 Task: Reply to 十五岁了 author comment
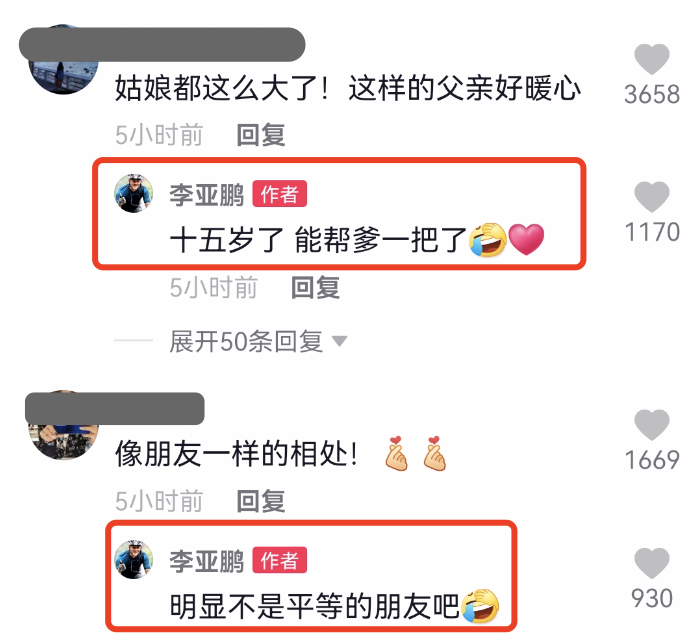pyautogui.click(x=315, y=288)
